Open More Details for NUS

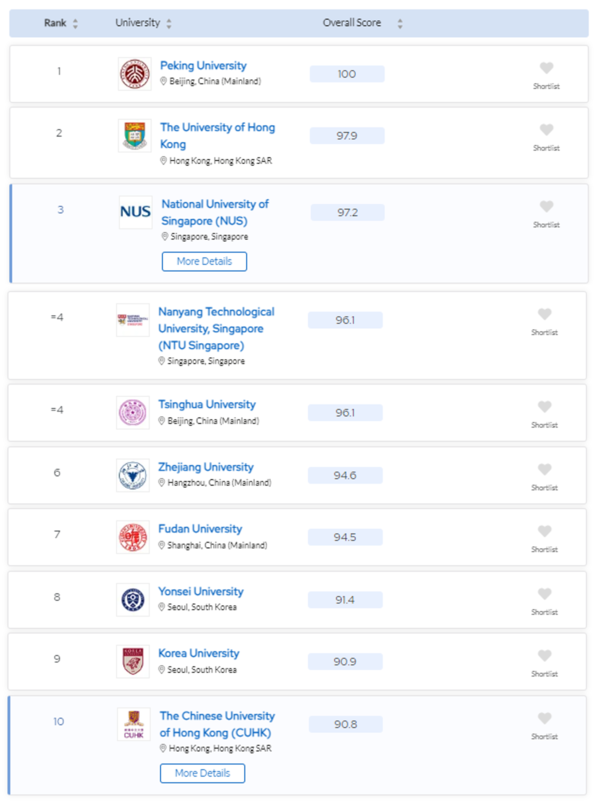click(204, 261)
